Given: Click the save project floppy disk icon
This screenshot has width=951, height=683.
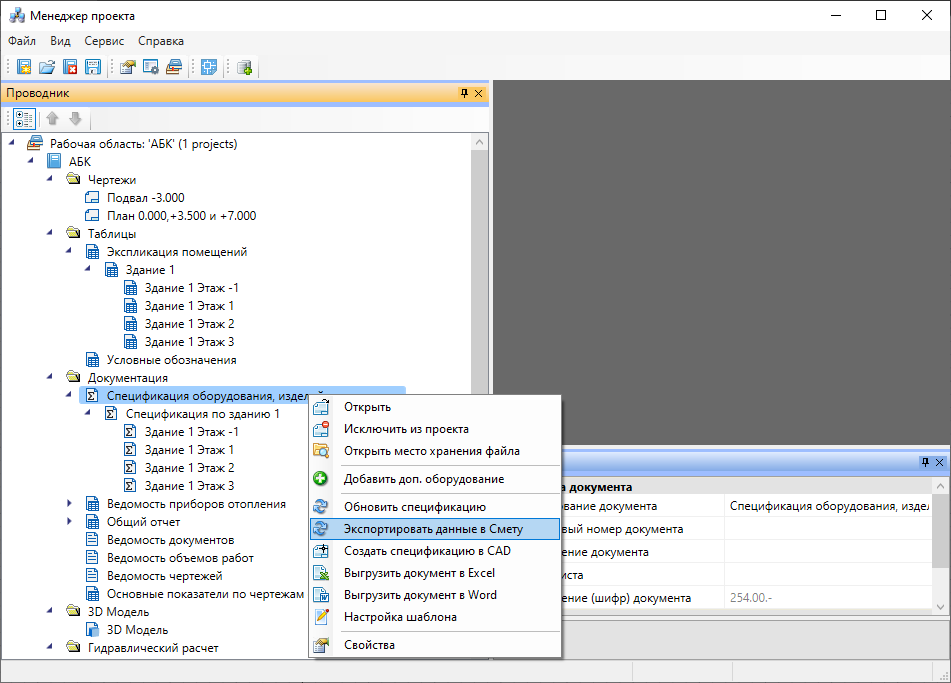Looking at the screenshot, I should coord(93,67).
